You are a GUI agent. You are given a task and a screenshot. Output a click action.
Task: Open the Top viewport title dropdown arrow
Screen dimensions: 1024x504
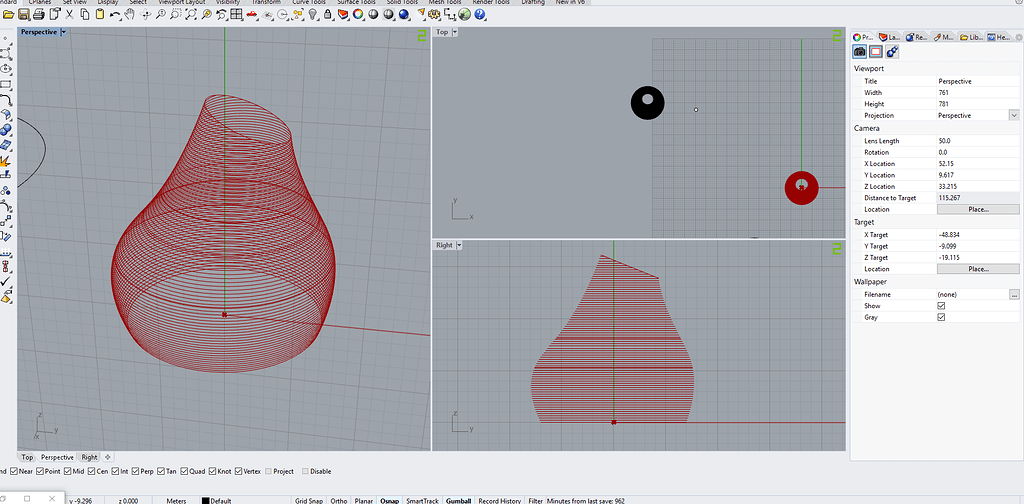point(455,32)
